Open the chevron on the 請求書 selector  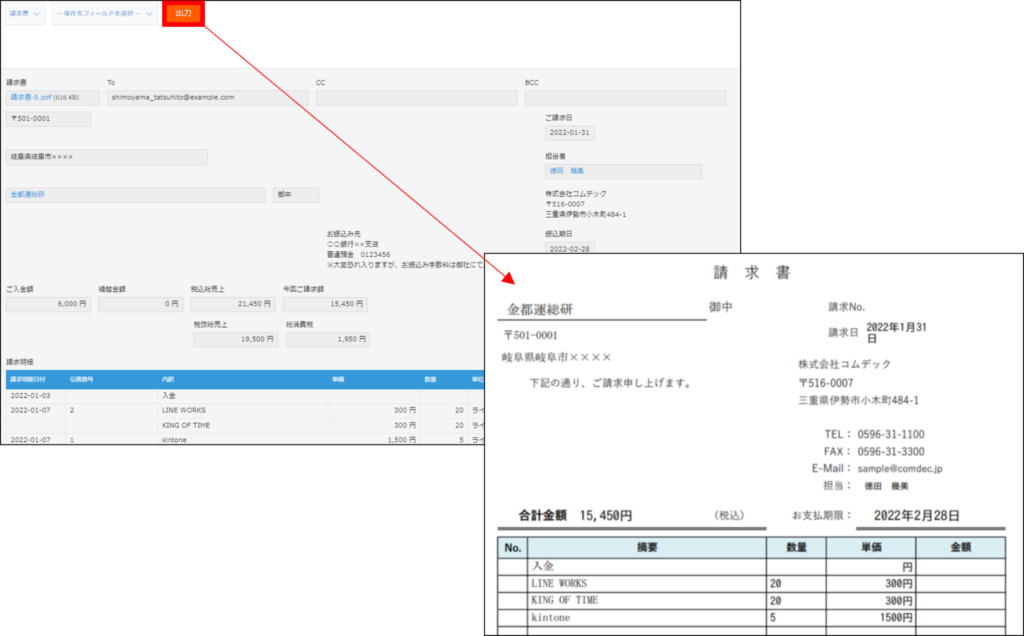pos(37,14)
